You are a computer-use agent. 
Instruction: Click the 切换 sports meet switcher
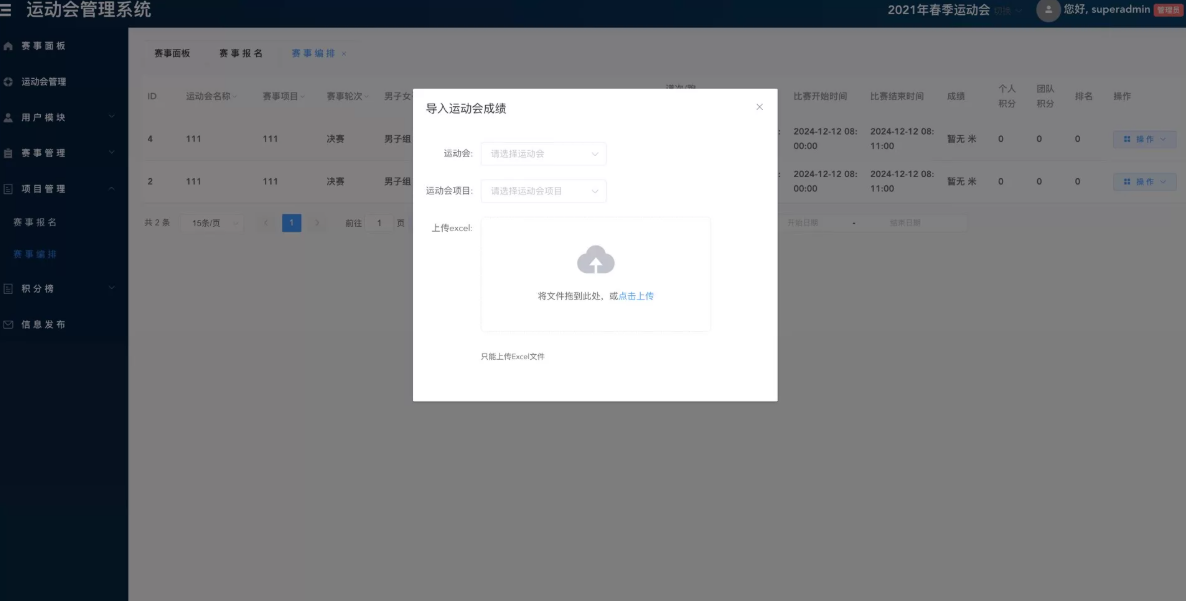click(x=1008, y=11)
